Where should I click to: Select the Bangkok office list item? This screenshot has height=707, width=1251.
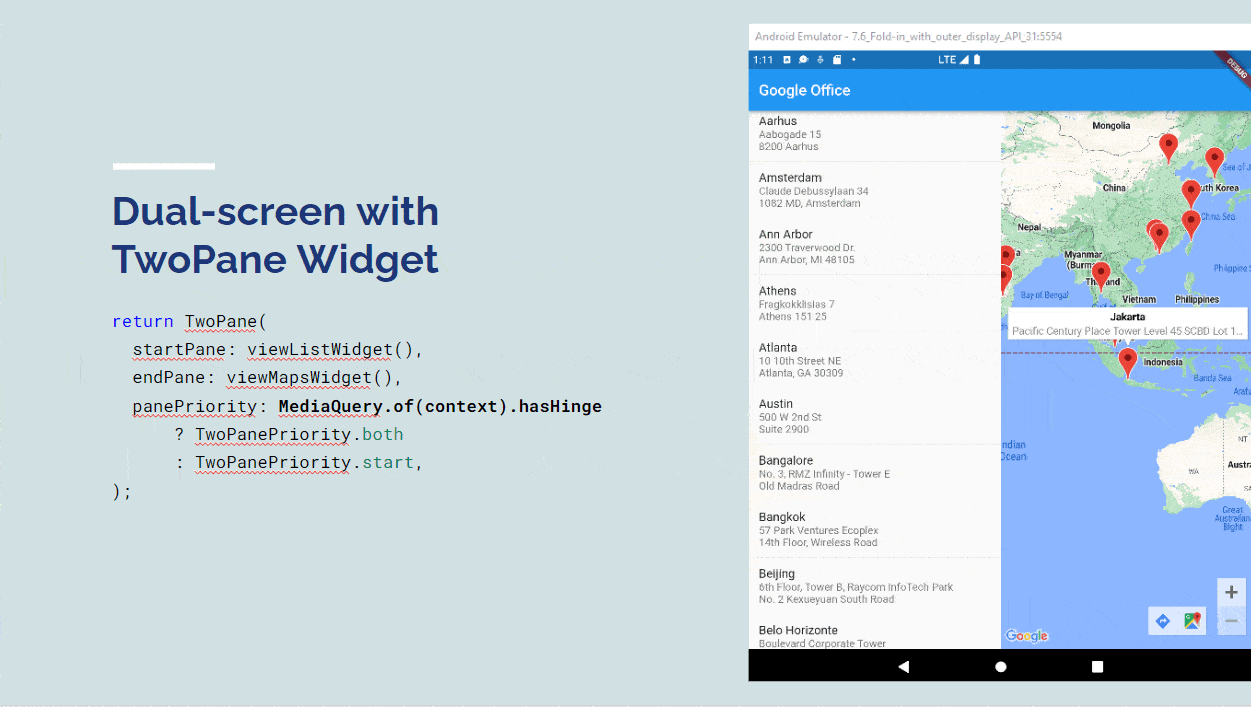tap(875, 529)
